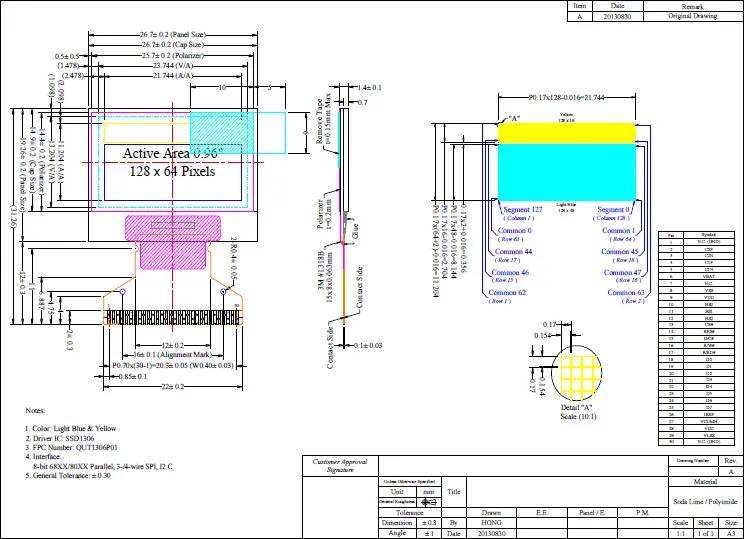744x539 pixels.
Task: Click the "26.7± 0.2 (Cap Size)" dimension label
Action: (173, 45)
